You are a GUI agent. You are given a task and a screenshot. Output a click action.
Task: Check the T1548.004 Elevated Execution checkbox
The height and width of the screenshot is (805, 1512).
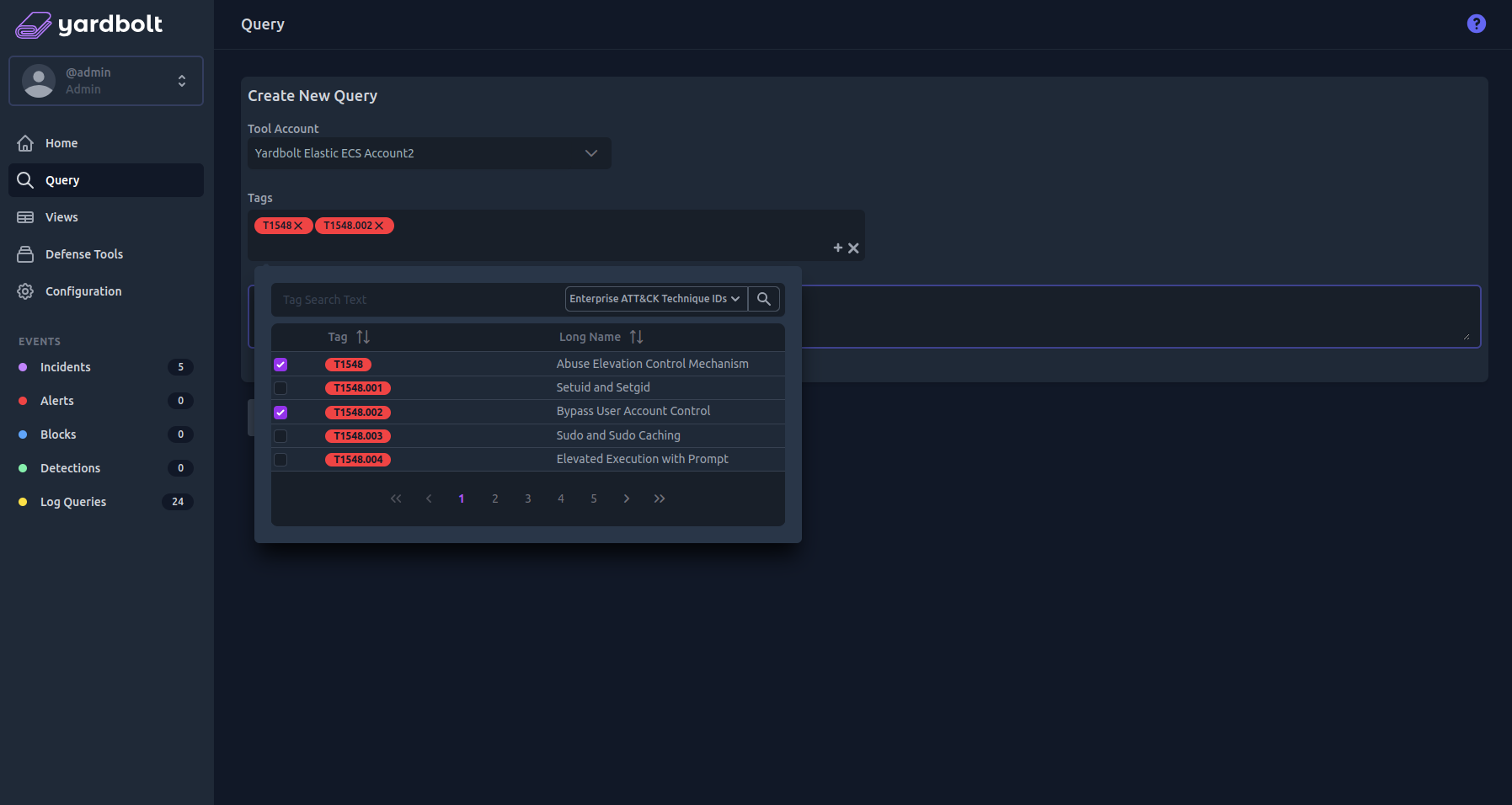click(x=280, y=460)
